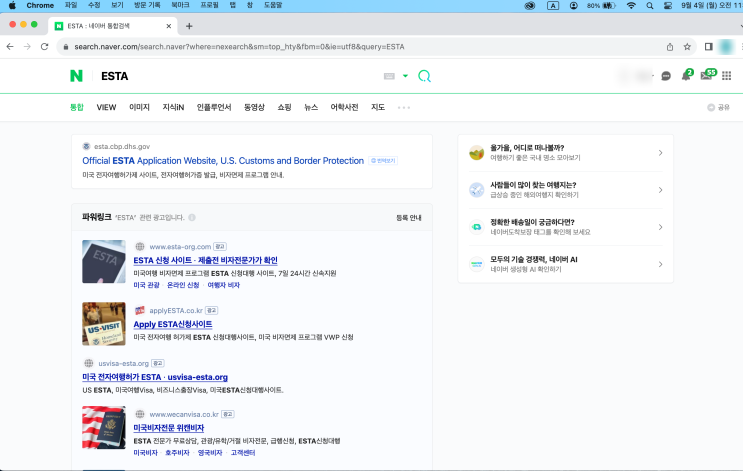Click the 등록 안내 link

[x=408, y=217]
